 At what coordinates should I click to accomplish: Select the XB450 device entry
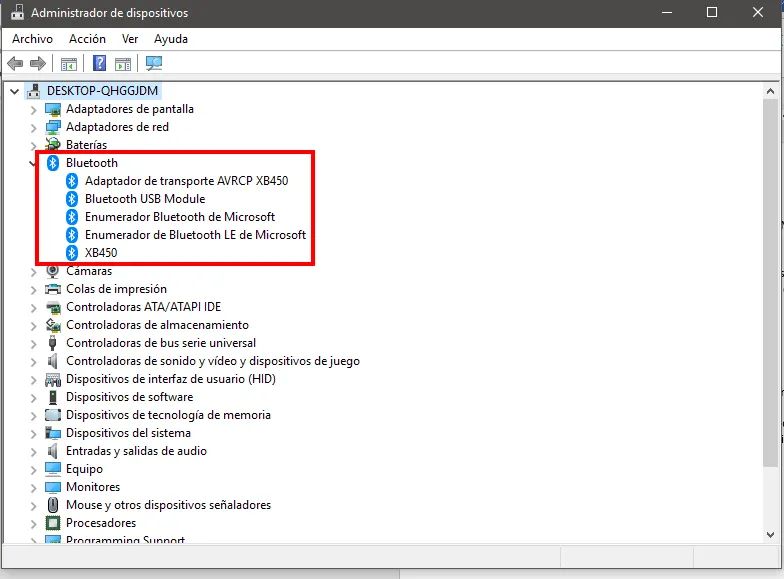[101, 253]
